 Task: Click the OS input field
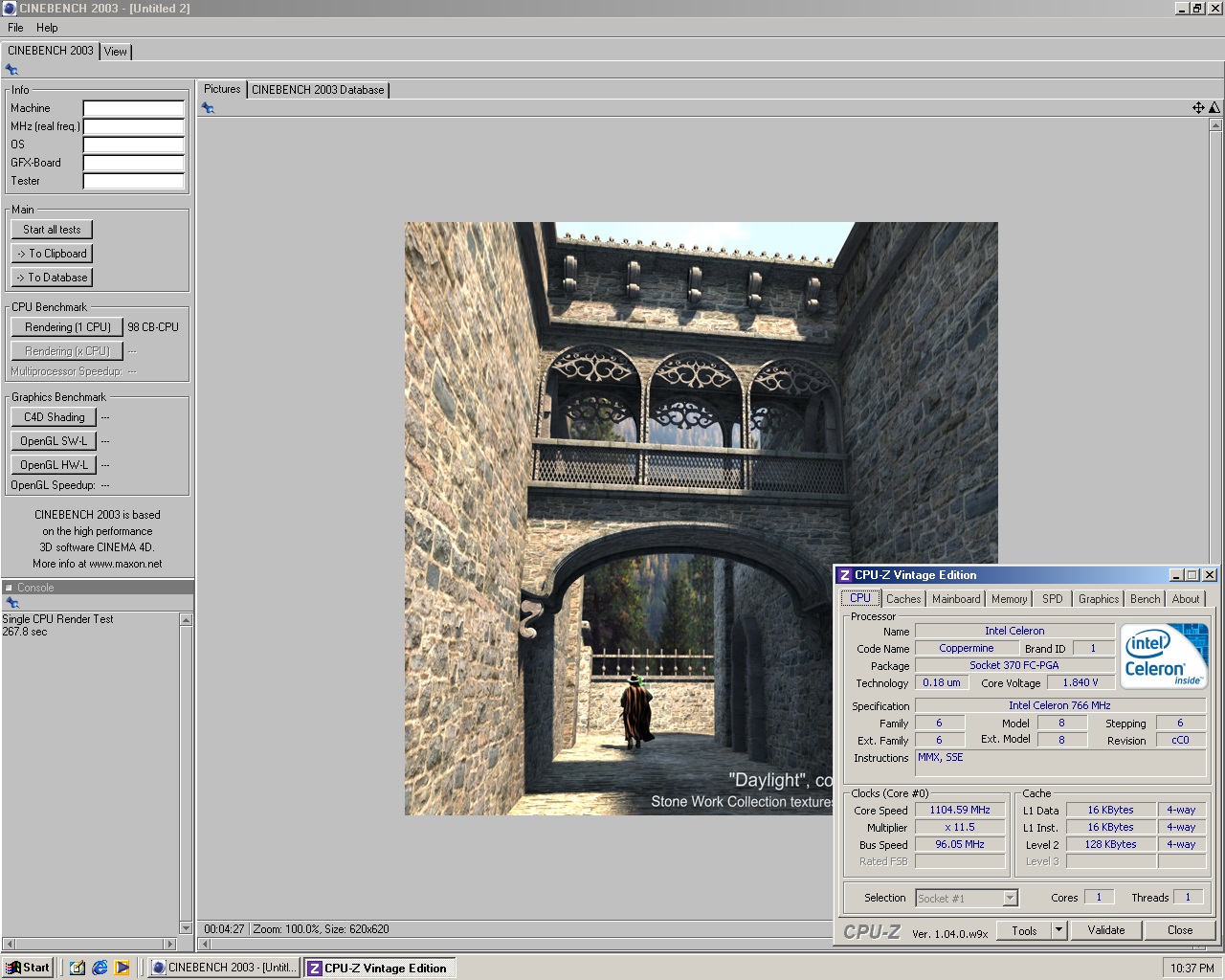(x=134, y=145)
